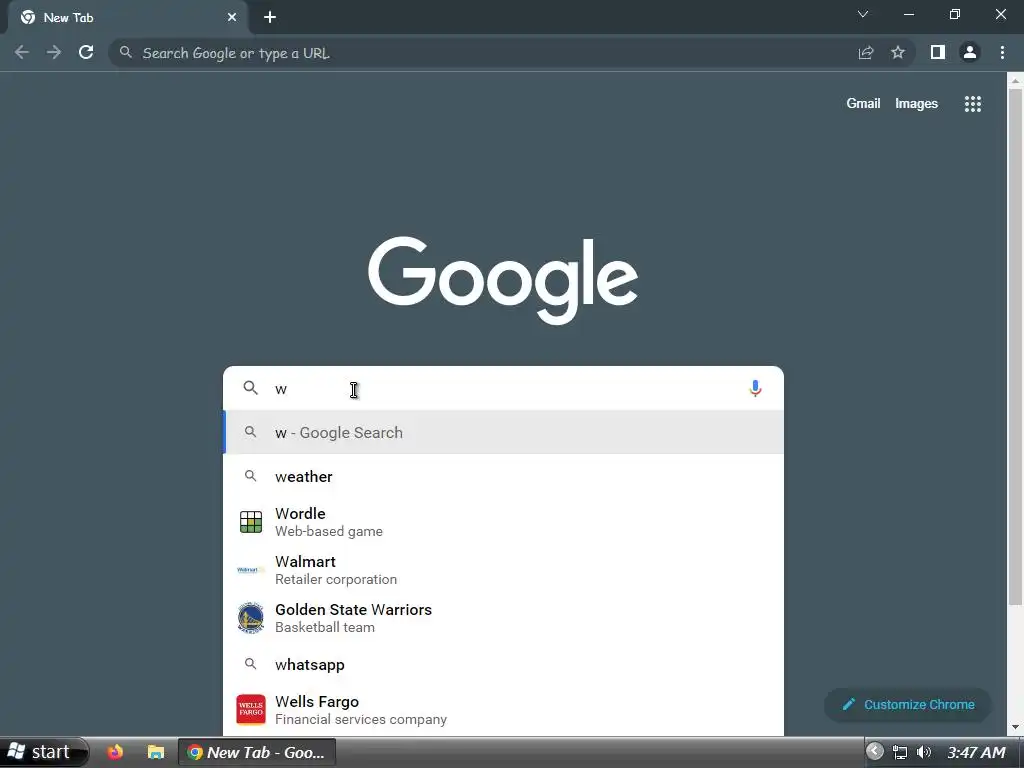Launch Firefox from the taskbar
The height and width of the screenshot is (768, 1024).
(x=116, y=752)
